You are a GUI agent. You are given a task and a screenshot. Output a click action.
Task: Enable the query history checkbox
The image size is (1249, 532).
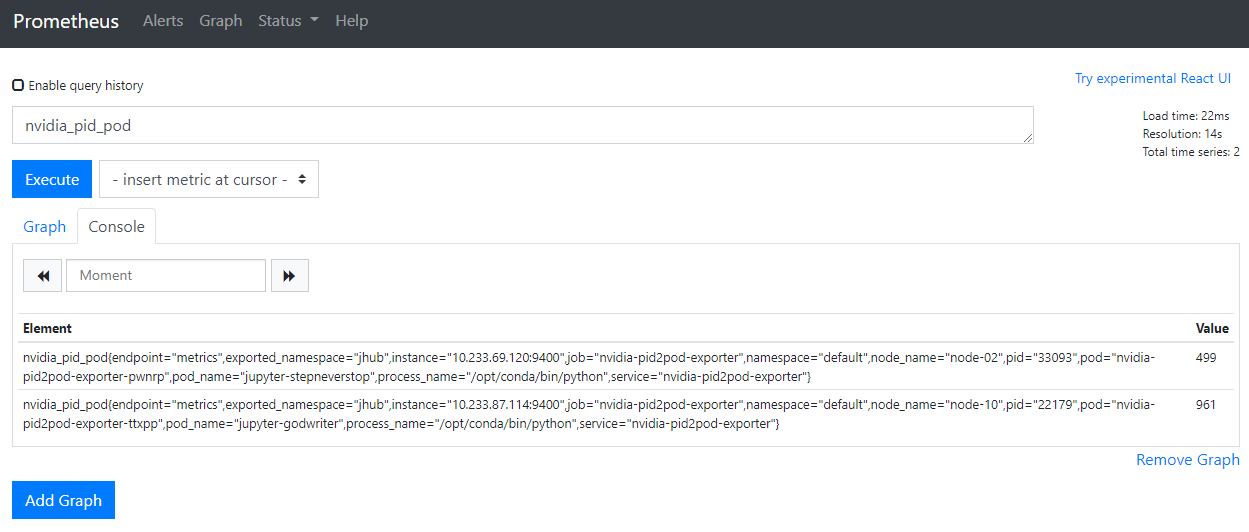(x=18, y=85)
